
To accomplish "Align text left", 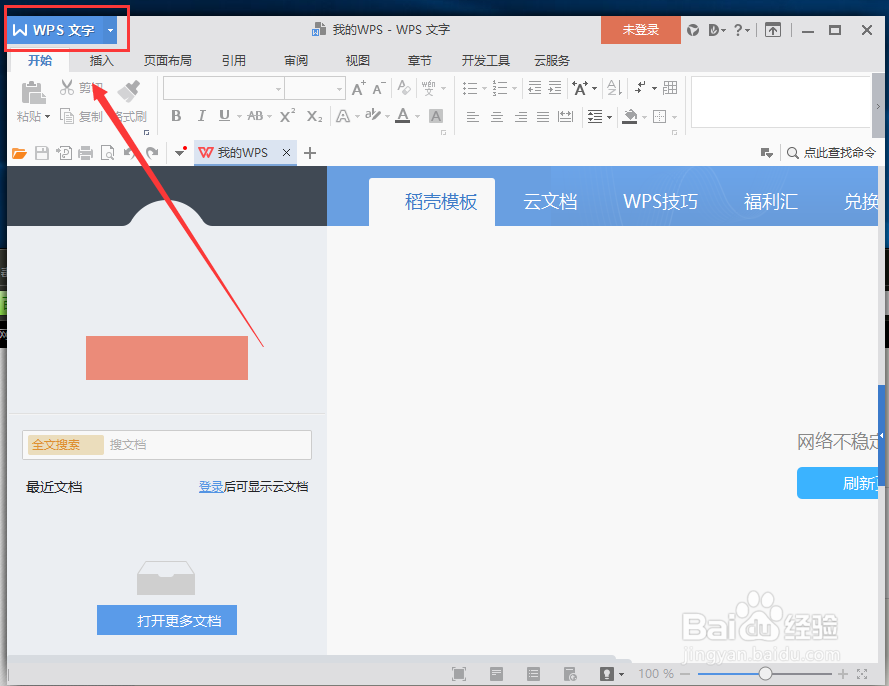I will pyautogui.click(x=473, y=117).
